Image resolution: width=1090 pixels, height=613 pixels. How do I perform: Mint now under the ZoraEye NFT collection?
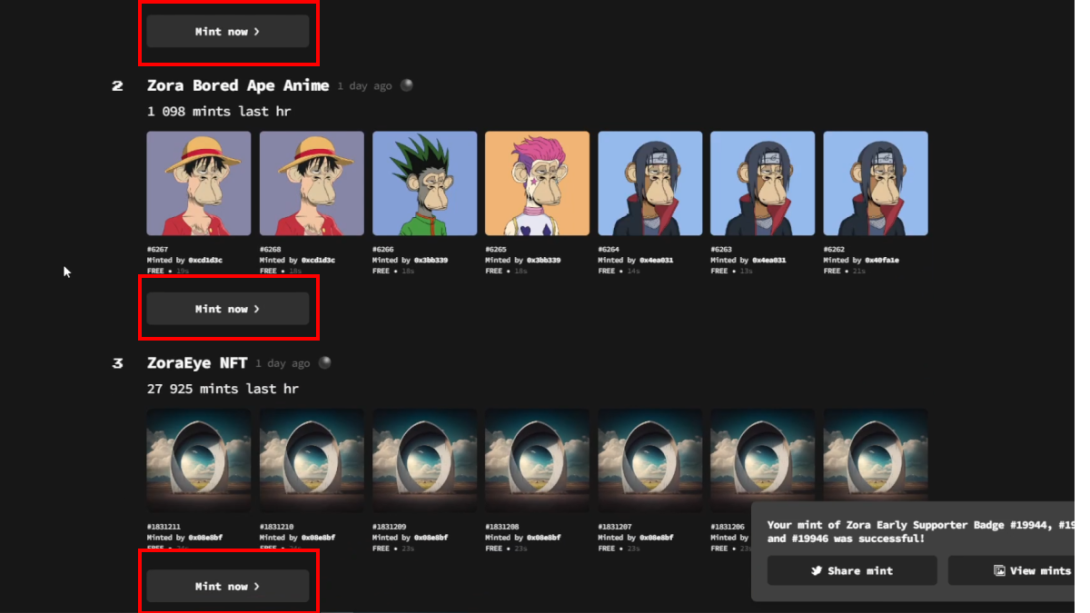coord(228,586)
